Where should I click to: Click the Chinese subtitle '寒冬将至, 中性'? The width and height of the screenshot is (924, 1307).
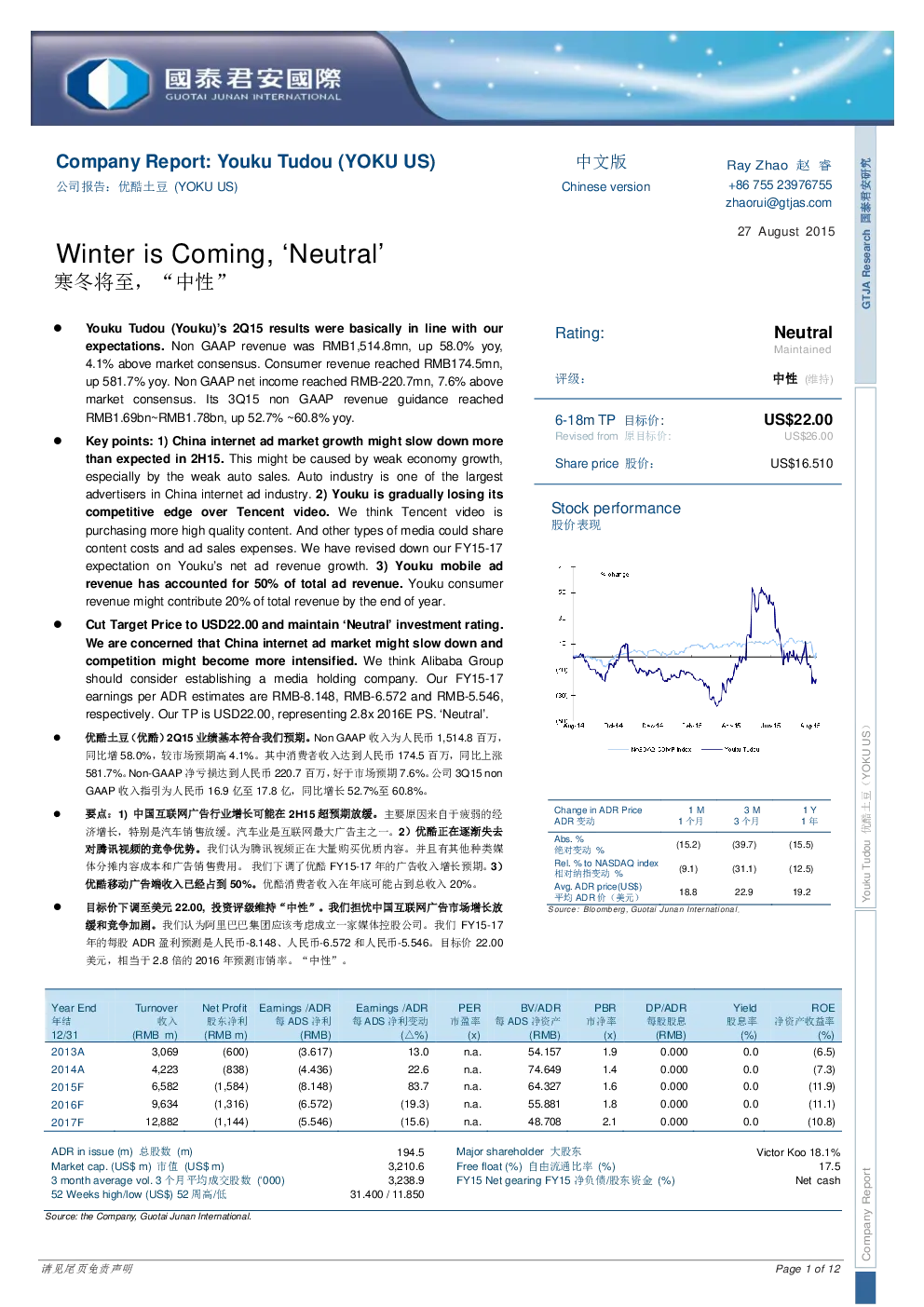[141, 281]
